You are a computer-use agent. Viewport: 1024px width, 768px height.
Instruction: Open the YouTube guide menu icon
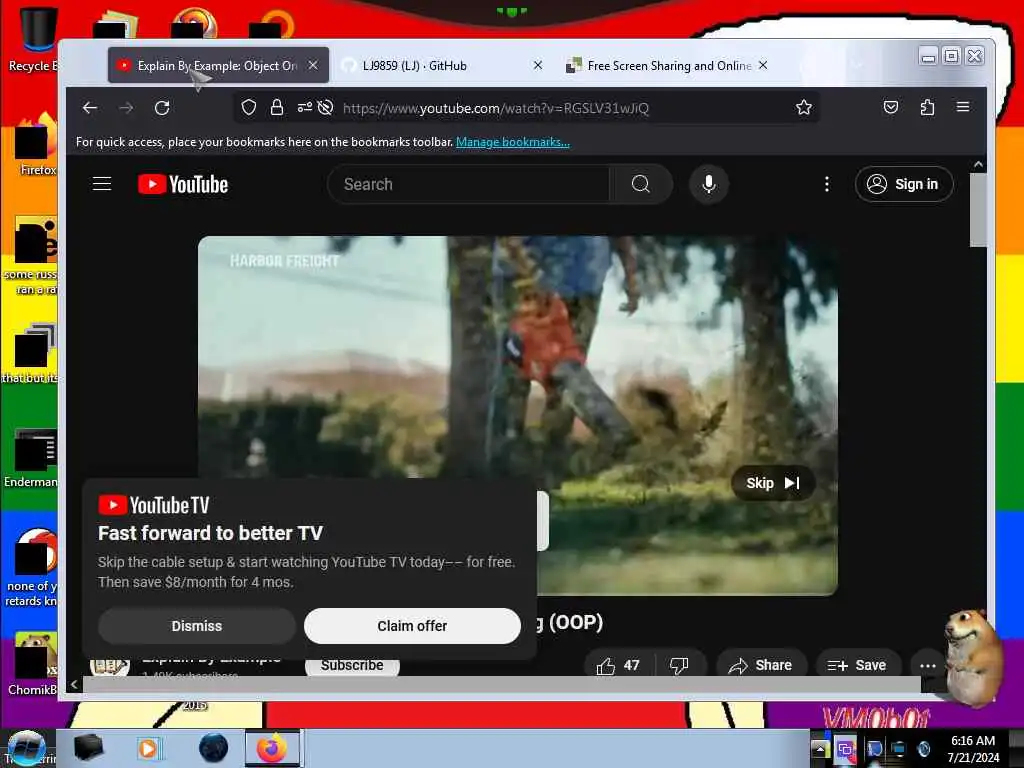[102, 184]
